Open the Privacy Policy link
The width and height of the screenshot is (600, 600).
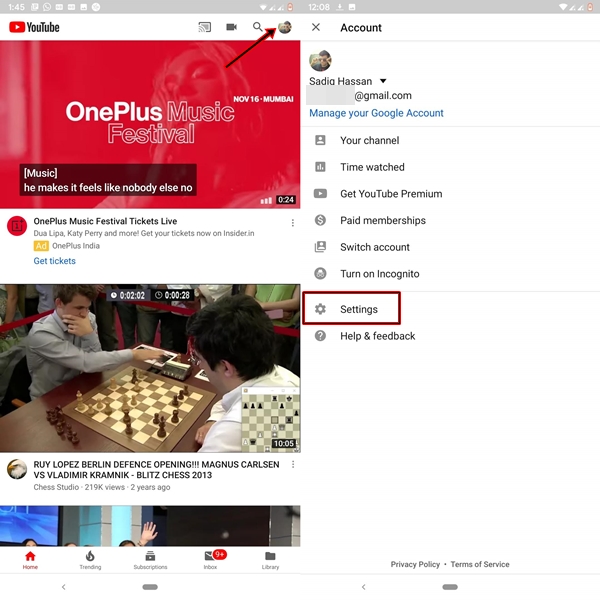coord(415,564)
